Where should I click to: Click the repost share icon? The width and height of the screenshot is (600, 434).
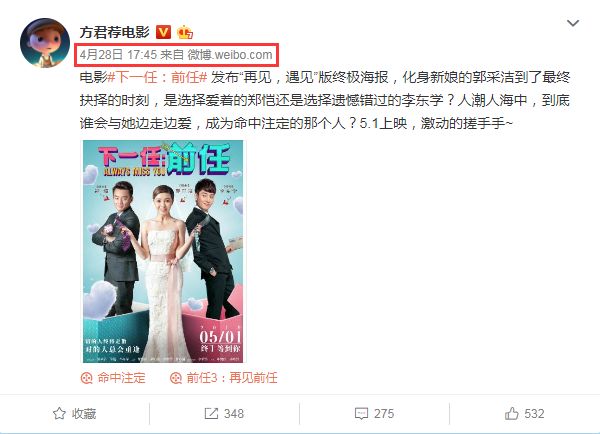pyautogui.click(x=211, y=413)
